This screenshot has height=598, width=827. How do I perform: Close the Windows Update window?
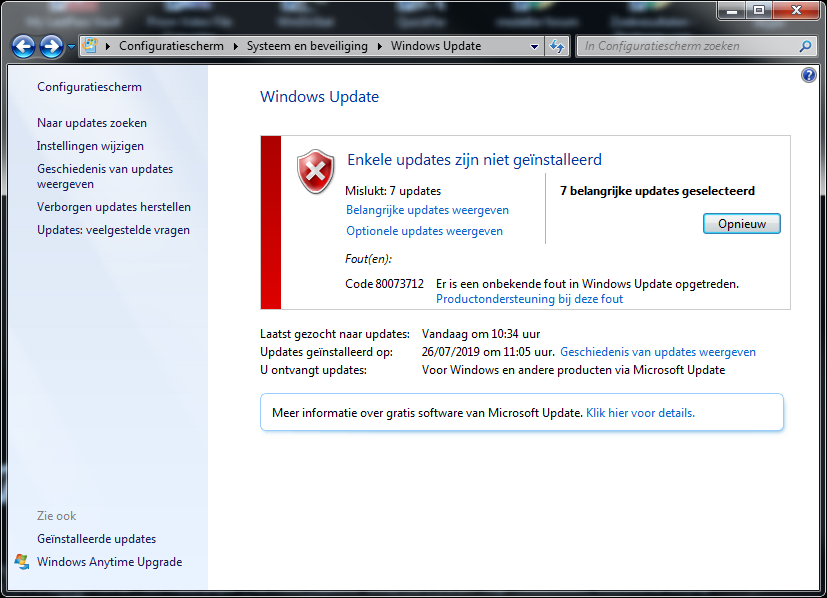(796, 10)
